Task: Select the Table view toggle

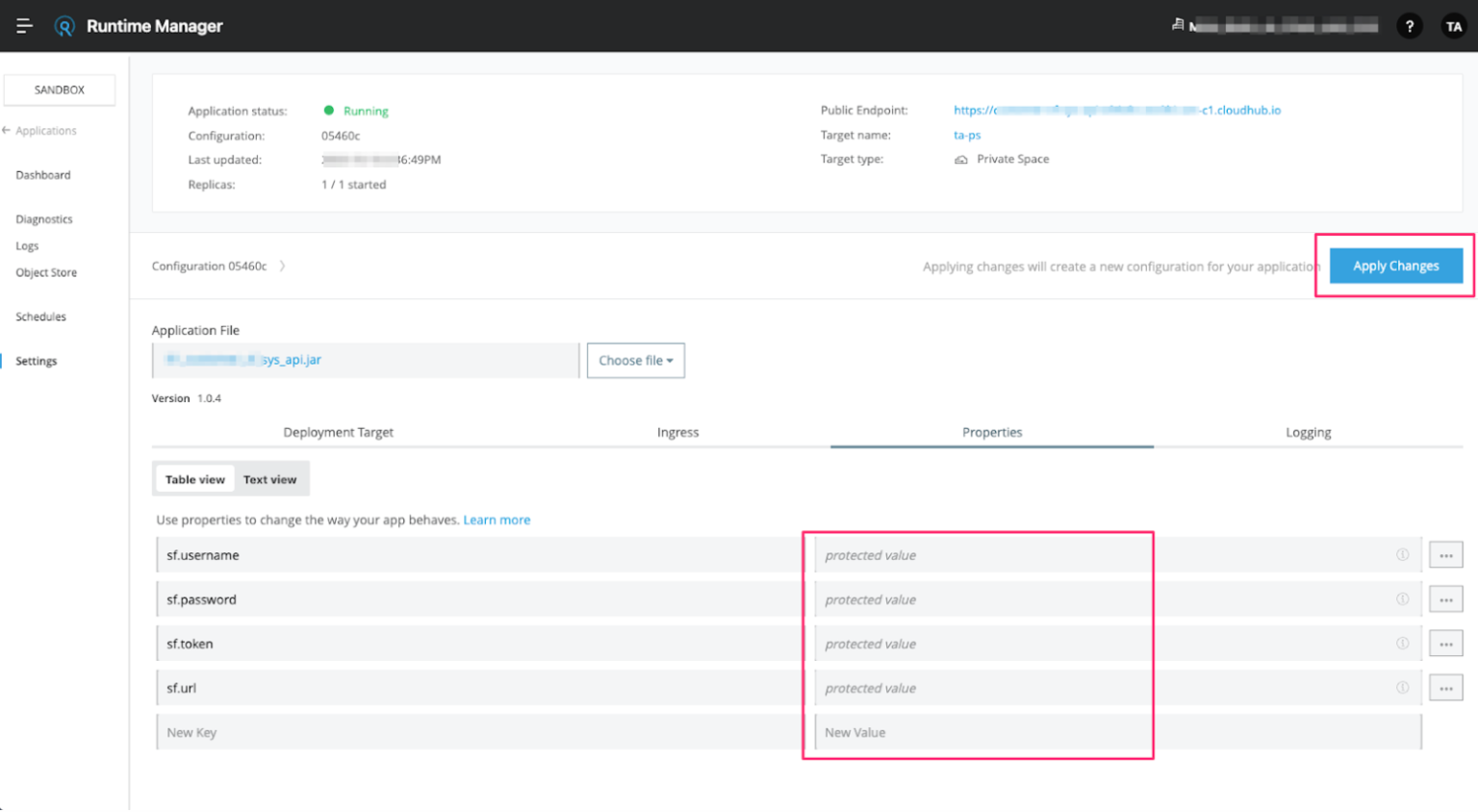Action: (195, 478)
